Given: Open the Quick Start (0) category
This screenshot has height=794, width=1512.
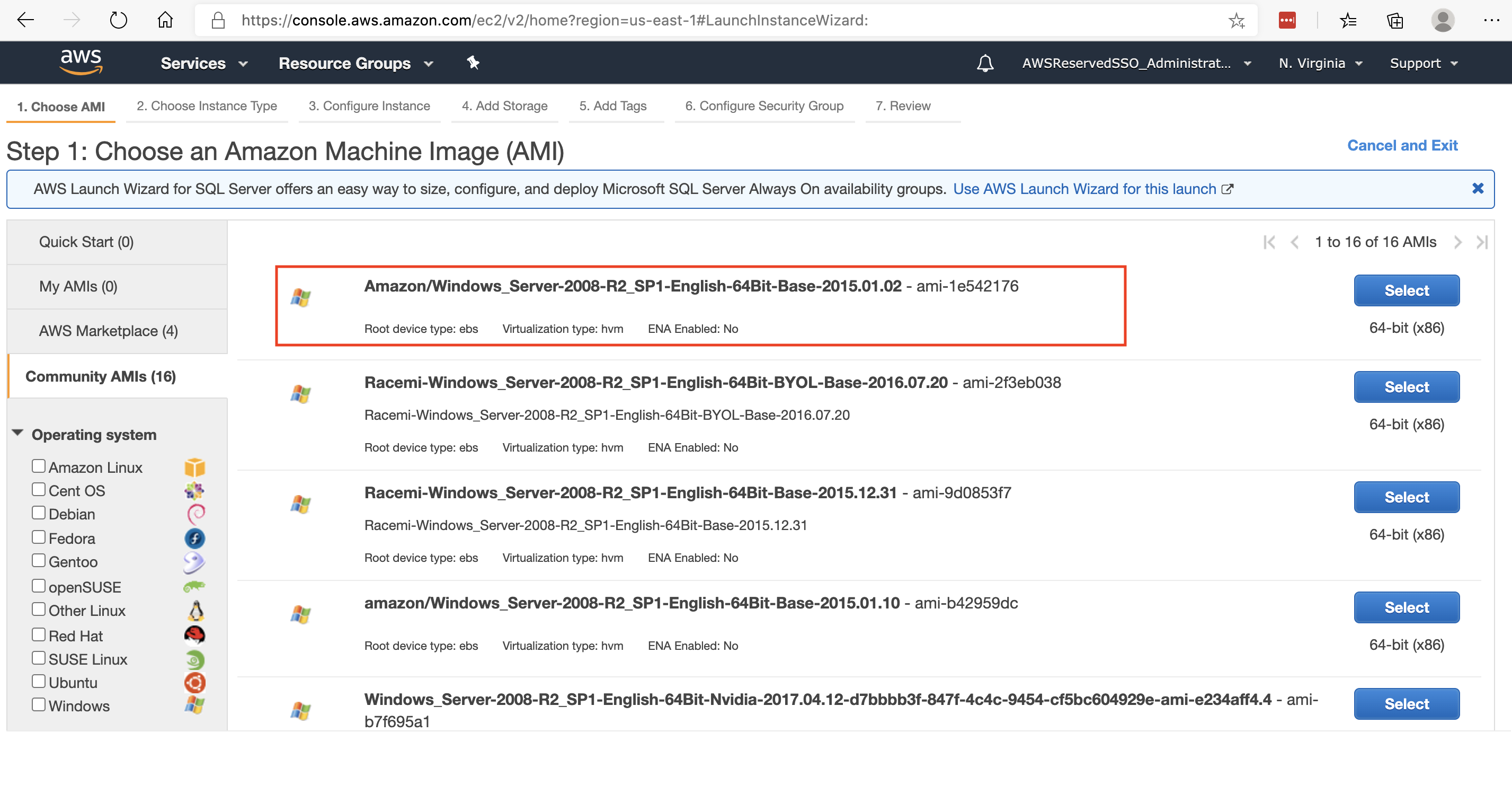Looking at the screenshot, I should coord(118,242).
